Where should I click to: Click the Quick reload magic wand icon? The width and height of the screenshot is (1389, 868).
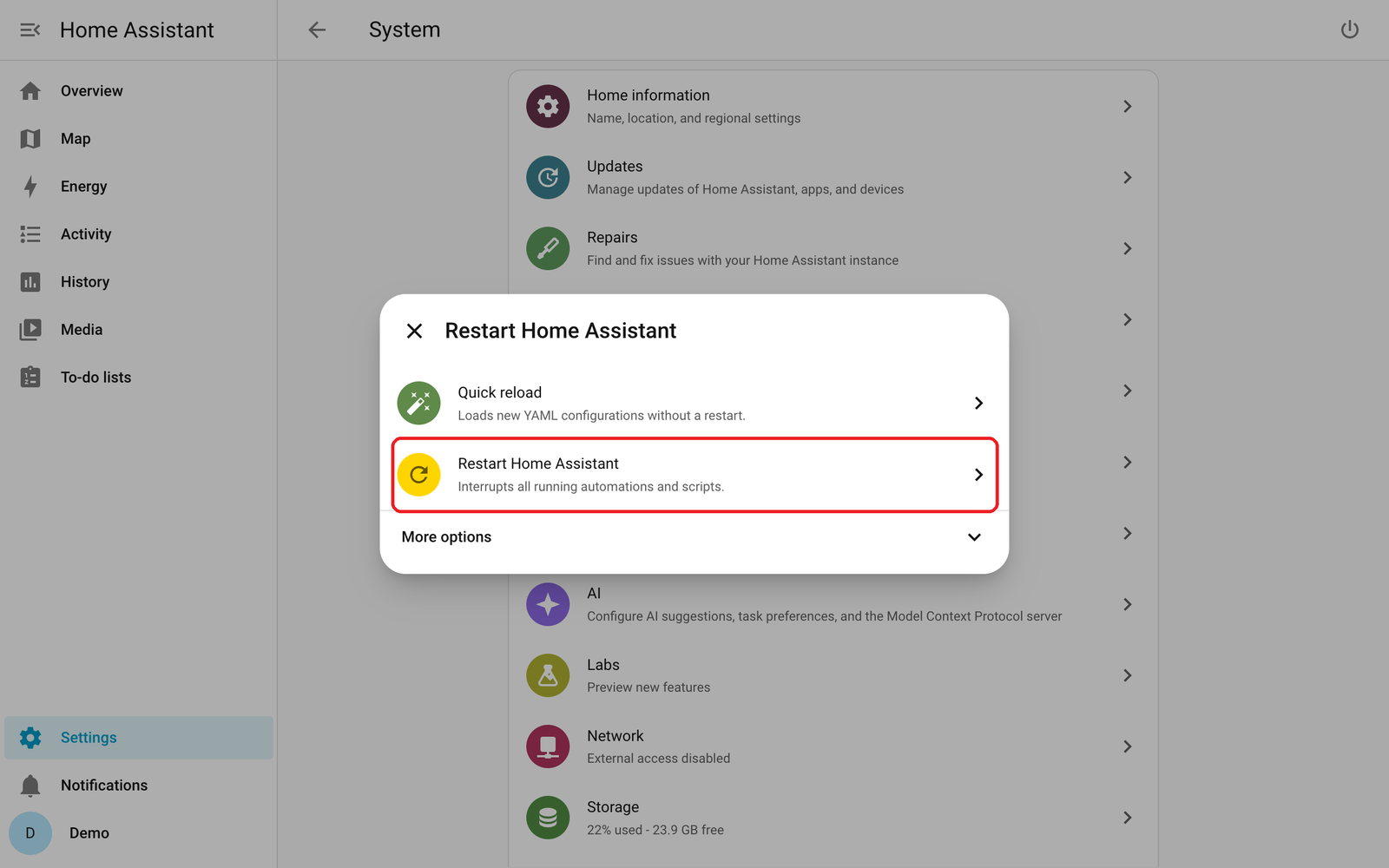tap(419, 403)
